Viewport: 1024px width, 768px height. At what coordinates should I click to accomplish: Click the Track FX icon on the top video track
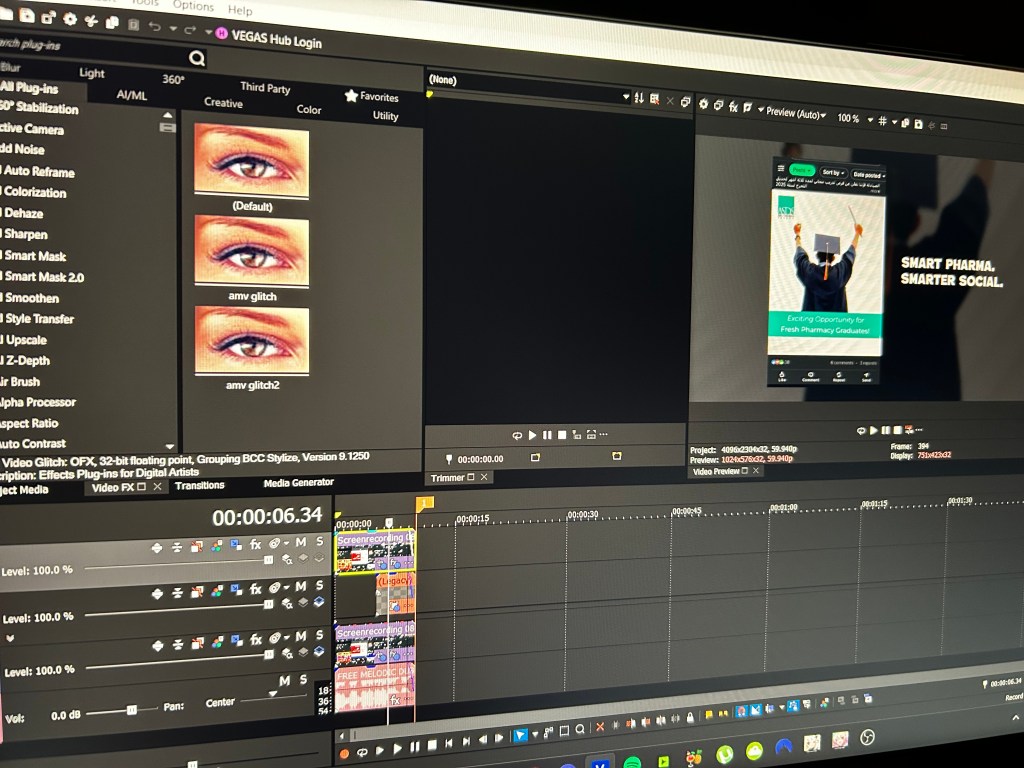[x=256, y=544]
